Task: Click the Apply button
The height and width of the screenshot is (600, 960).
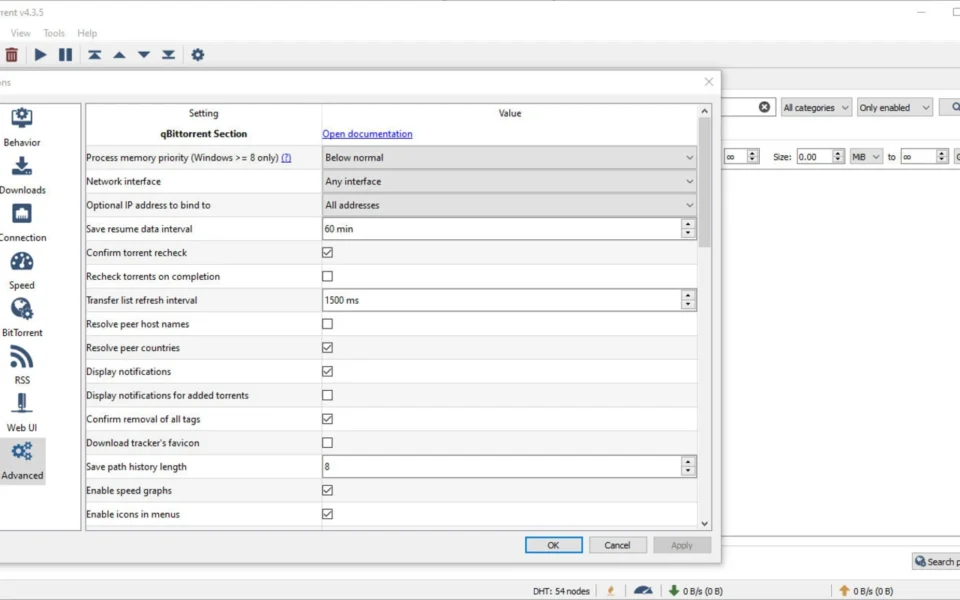Action: tap(681, 545)
